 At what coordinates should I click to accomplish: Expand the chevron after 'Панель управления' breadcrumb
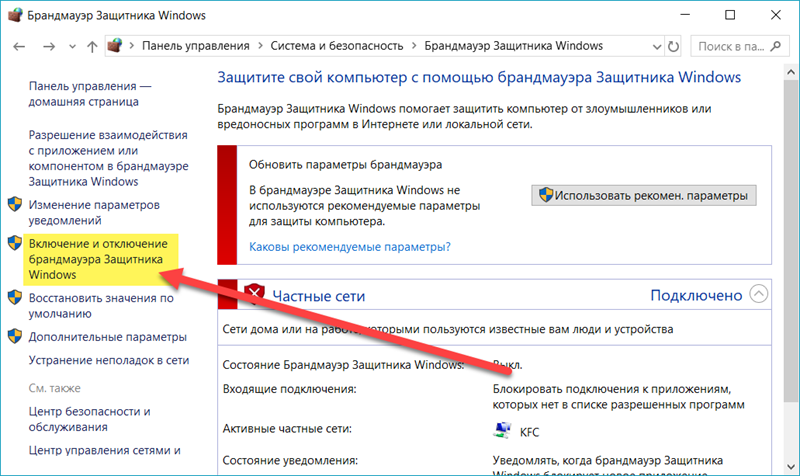260,46
